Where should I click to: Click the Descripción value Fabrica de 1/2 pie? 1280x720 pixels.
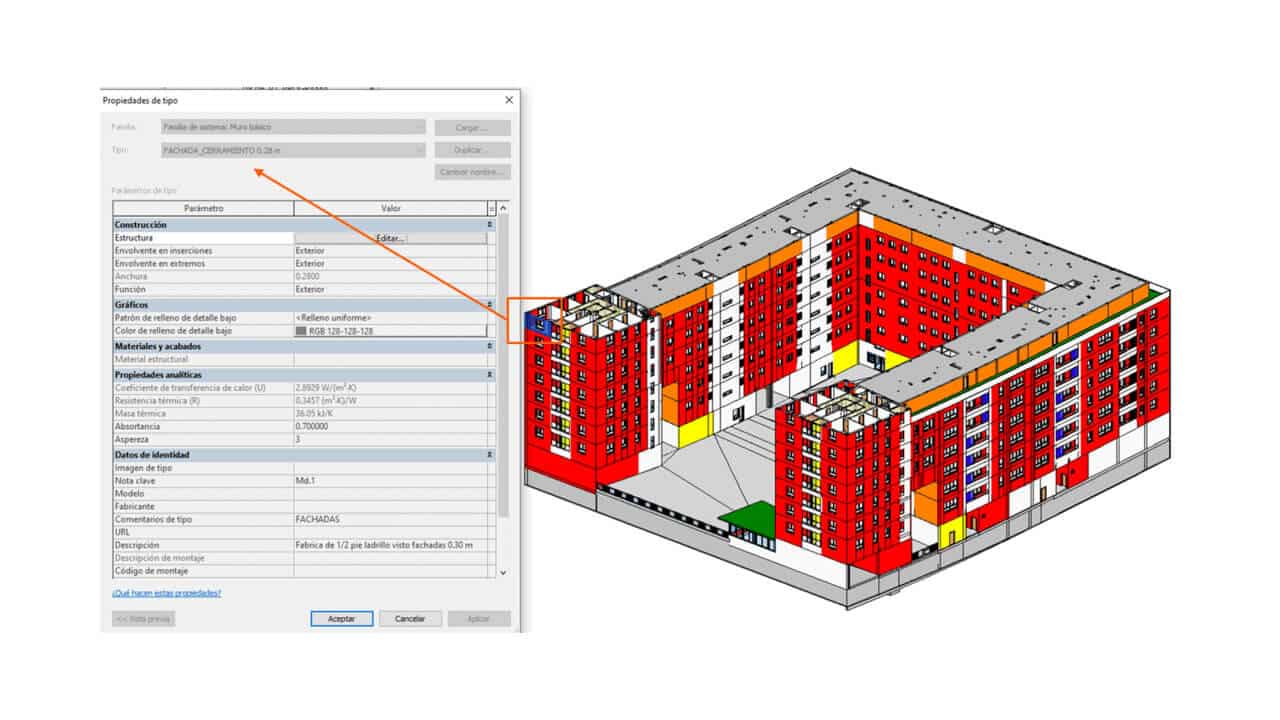point(390,545)
